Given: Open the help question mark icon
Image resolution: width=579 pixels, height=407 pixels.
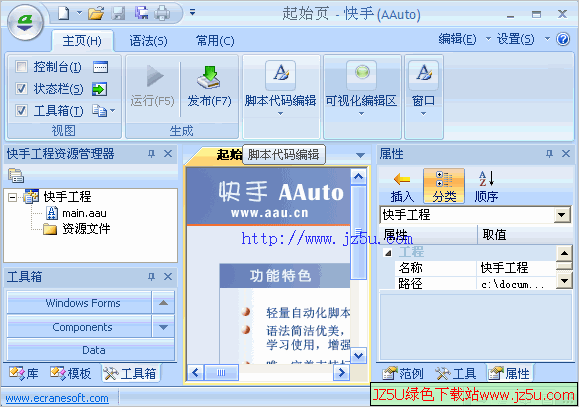Looking at the screenshot, I should pyautogui.click(x=563, y=39).
